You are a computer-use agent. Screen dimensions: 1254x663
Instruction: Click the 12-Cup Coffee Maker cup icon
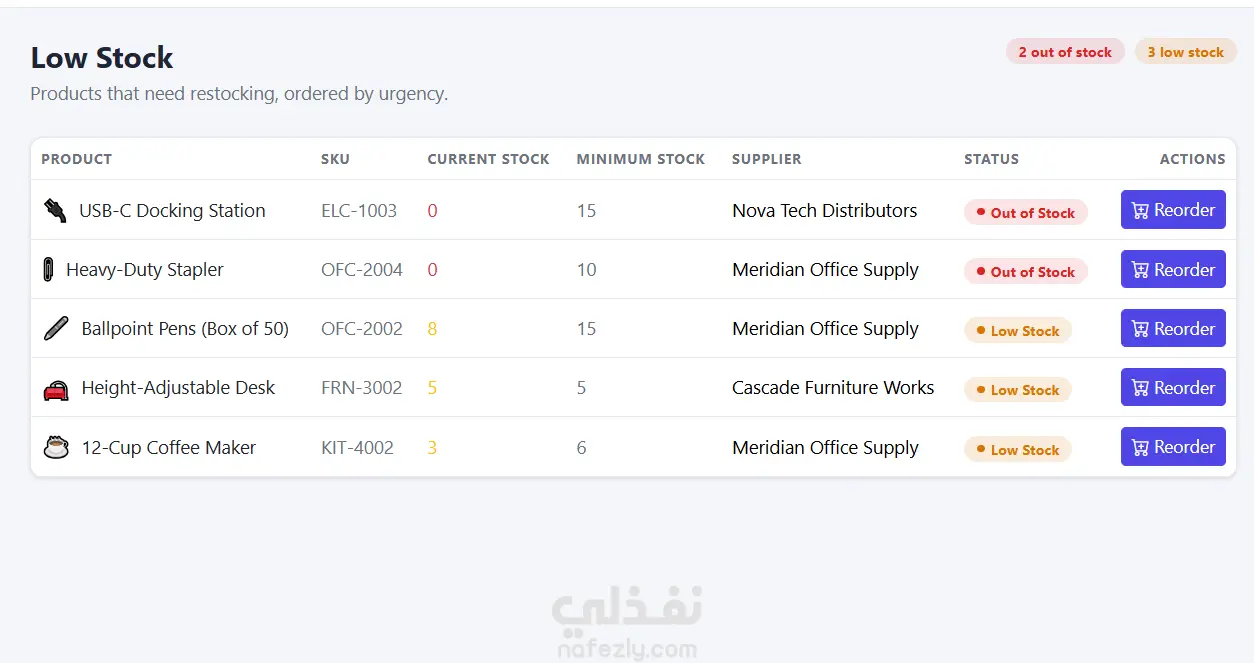coord(56,447)
